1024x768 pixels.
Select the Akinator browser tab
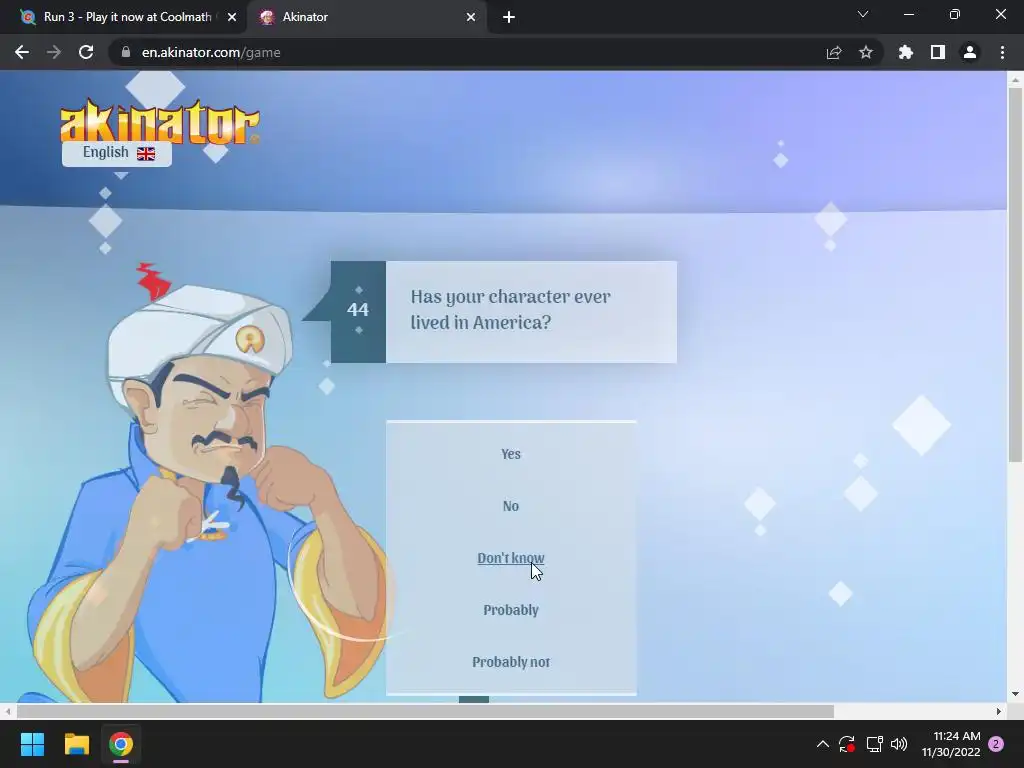[x=366, y=17]
